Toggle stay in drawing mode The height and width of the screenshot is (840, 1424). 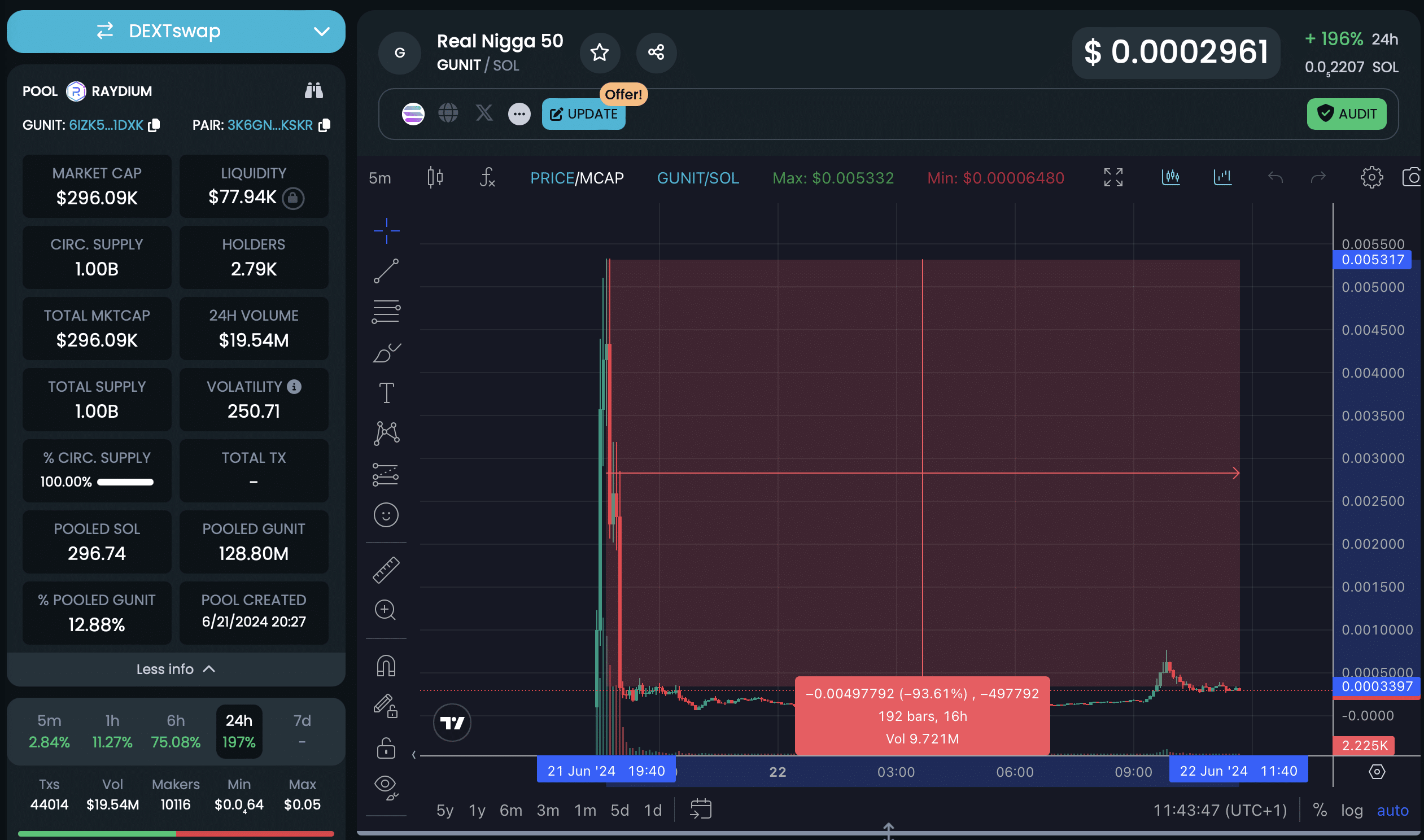[387, 706]
